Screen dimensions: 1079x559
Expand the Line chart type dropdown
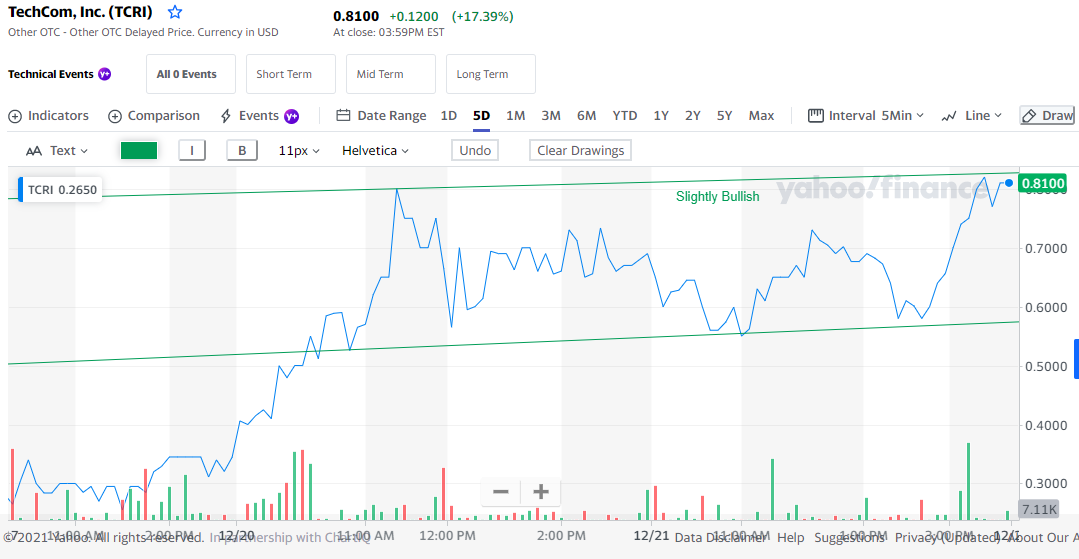(x=983, y=116)
